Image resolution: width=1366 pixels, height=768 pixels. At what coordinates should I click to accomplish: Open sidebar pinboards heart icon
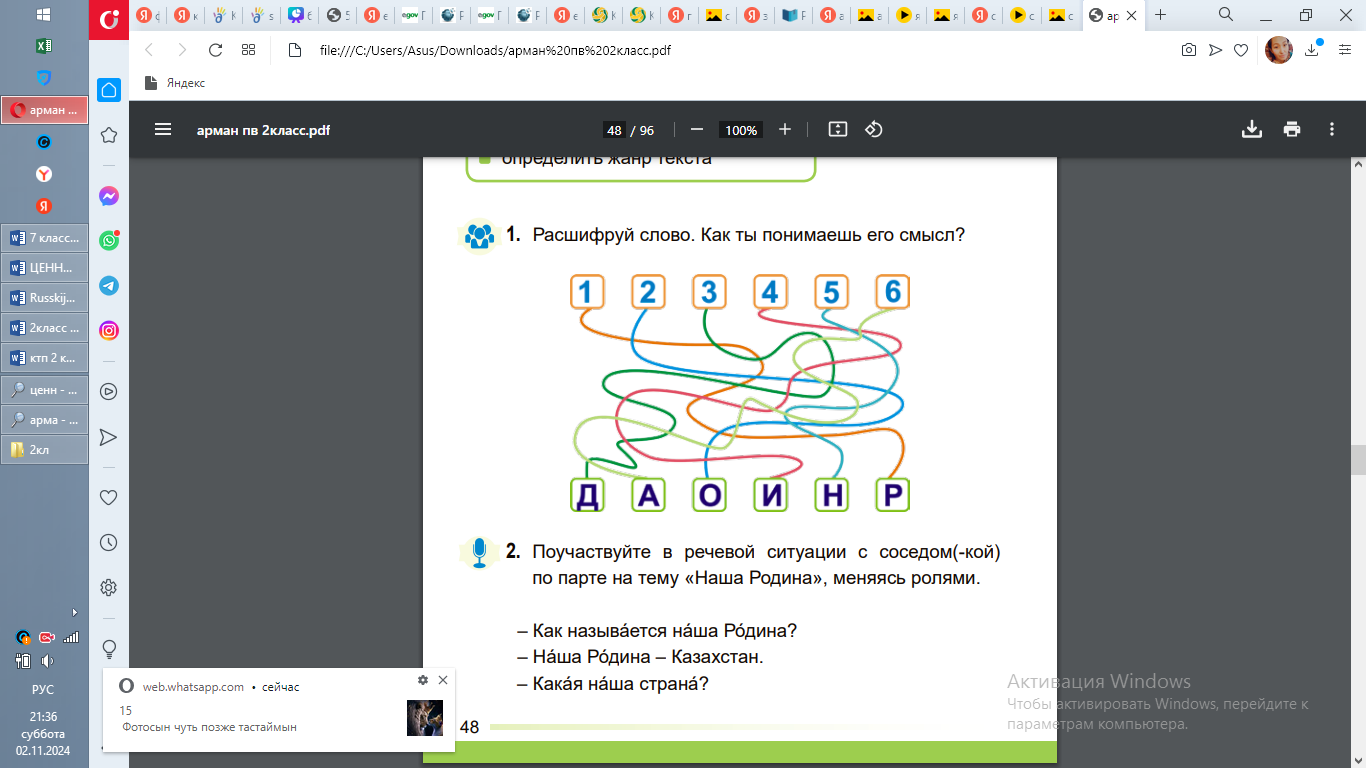click(x=109, y=498)
